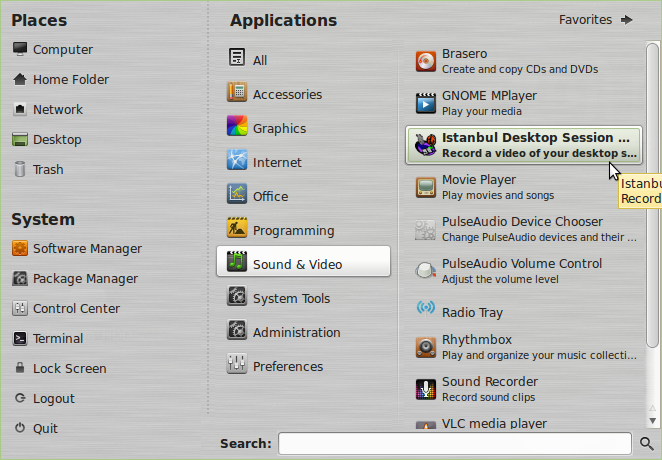
Task: Open Brasero 'Create and copy CDs and DVDs'
Action: (x=524, y=62)
